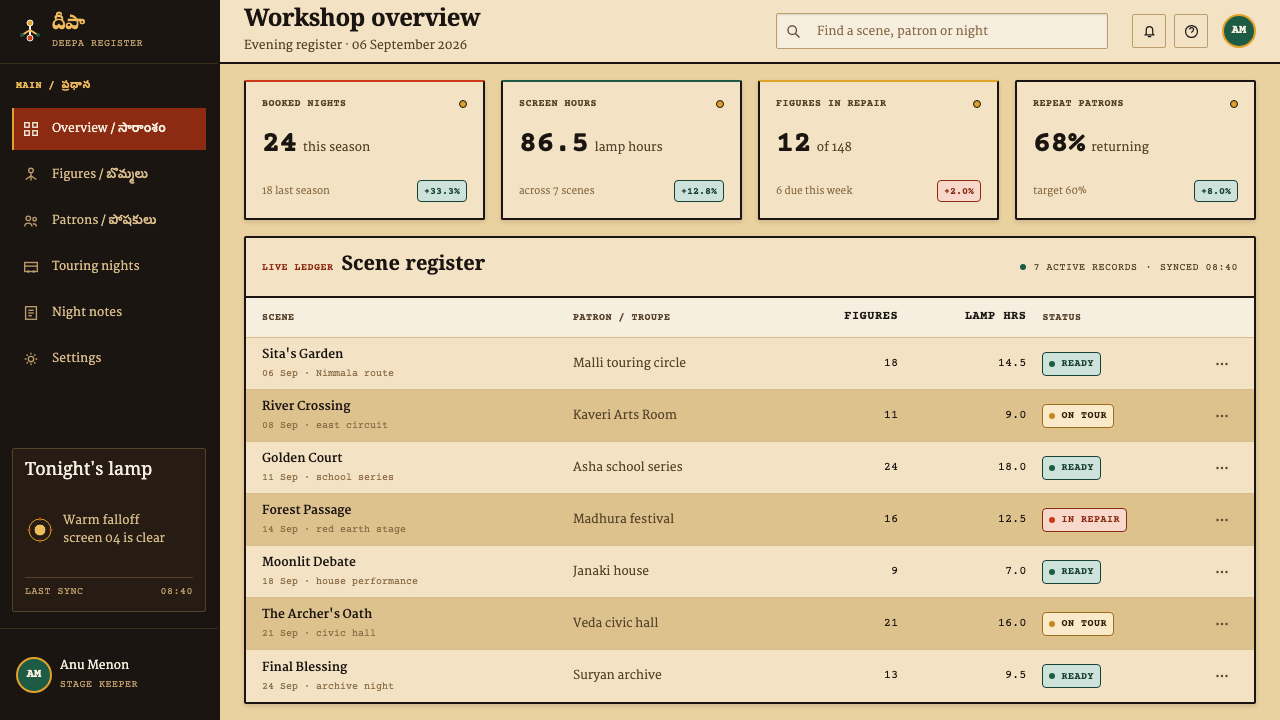Screen dimensions: 1280x720
Task: Click the +33.3% change badge
Action: pos(442,191)
